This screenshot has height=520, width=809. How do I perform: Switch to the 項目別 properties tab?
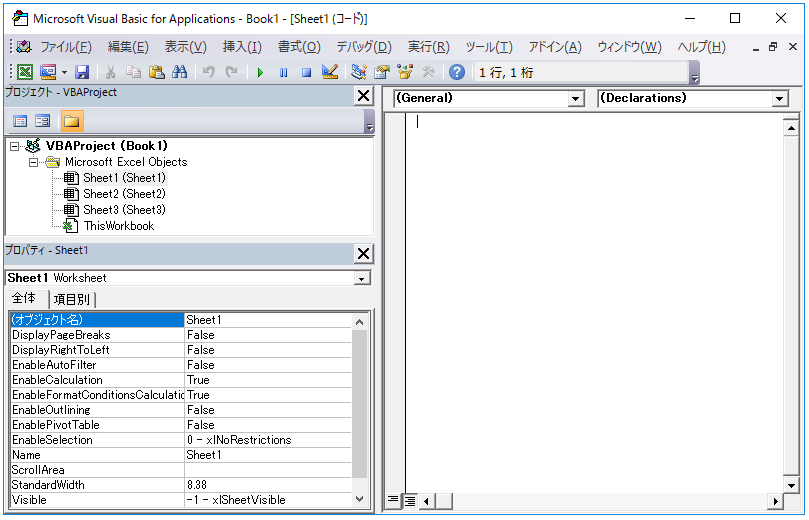tap(71, 299)
